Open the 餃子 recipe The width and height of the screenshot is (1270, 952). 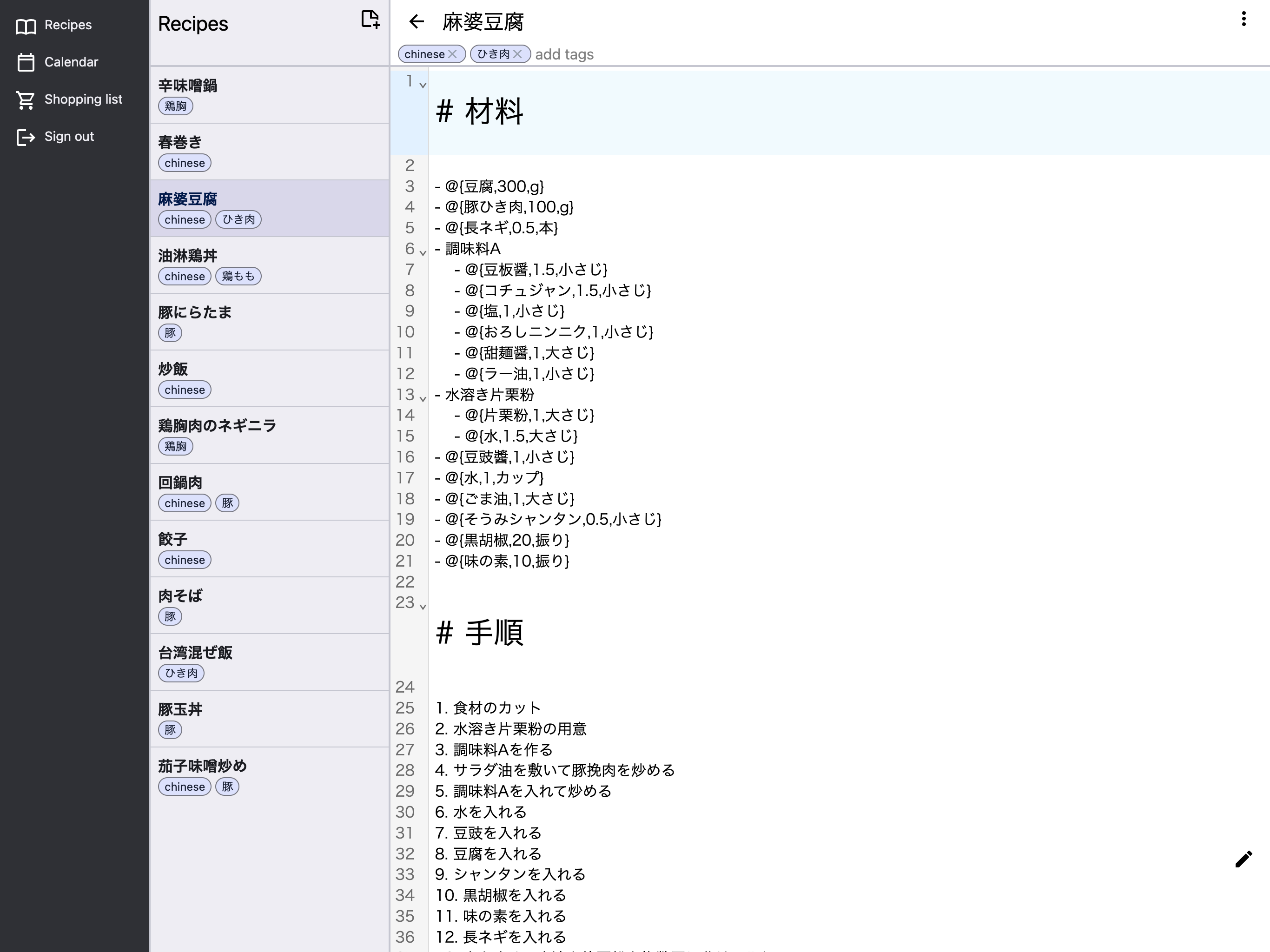point(269,549)
